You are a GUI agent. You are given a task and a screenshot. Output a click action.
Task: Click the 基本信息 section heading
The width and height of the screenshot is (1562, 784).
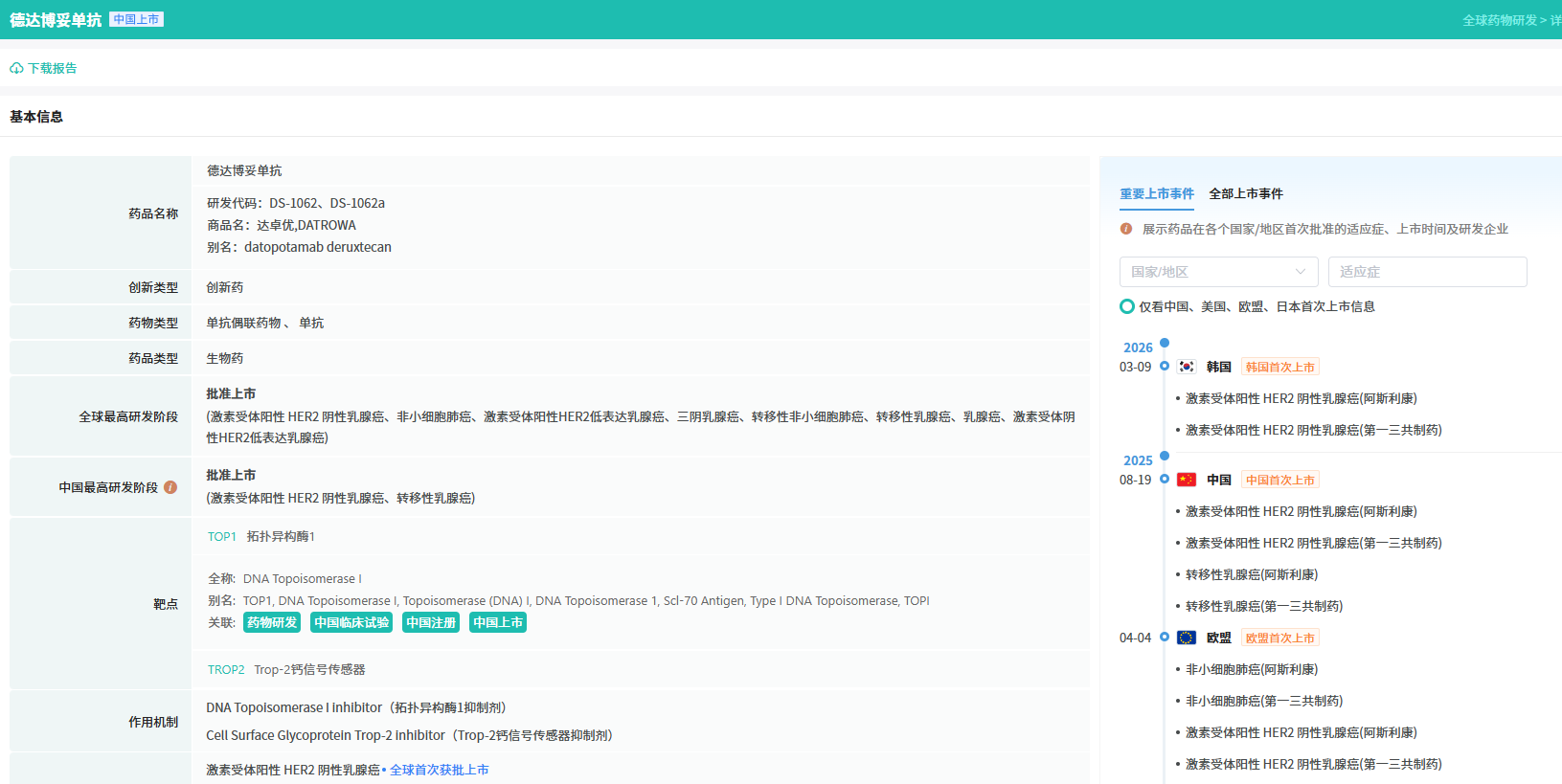(36, 117)
